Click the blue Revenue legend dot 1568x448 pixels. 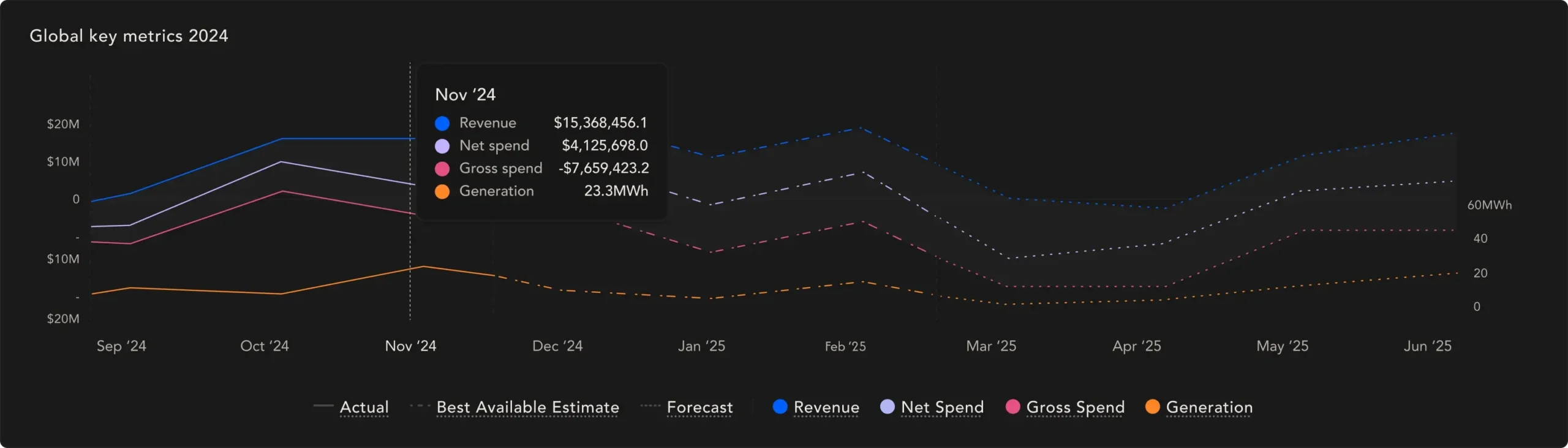tap(780, 407)
